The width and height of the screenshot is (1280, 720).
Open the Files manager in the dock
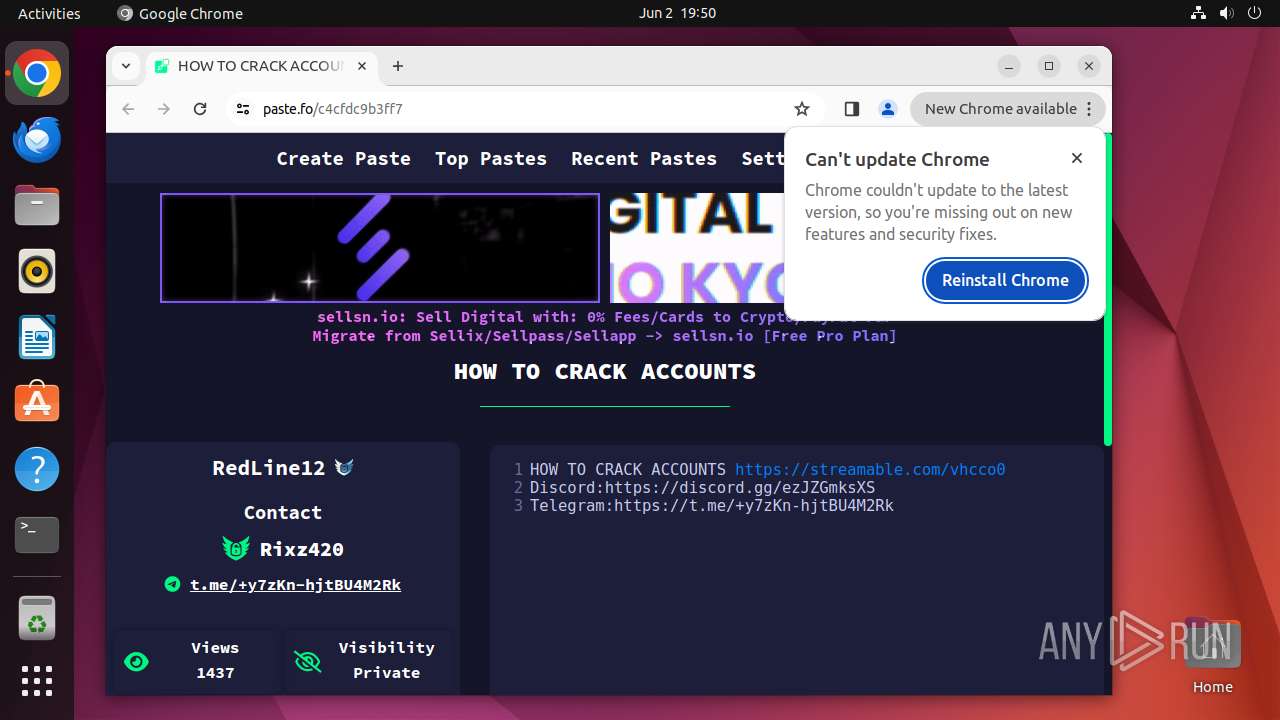(37, 206)
